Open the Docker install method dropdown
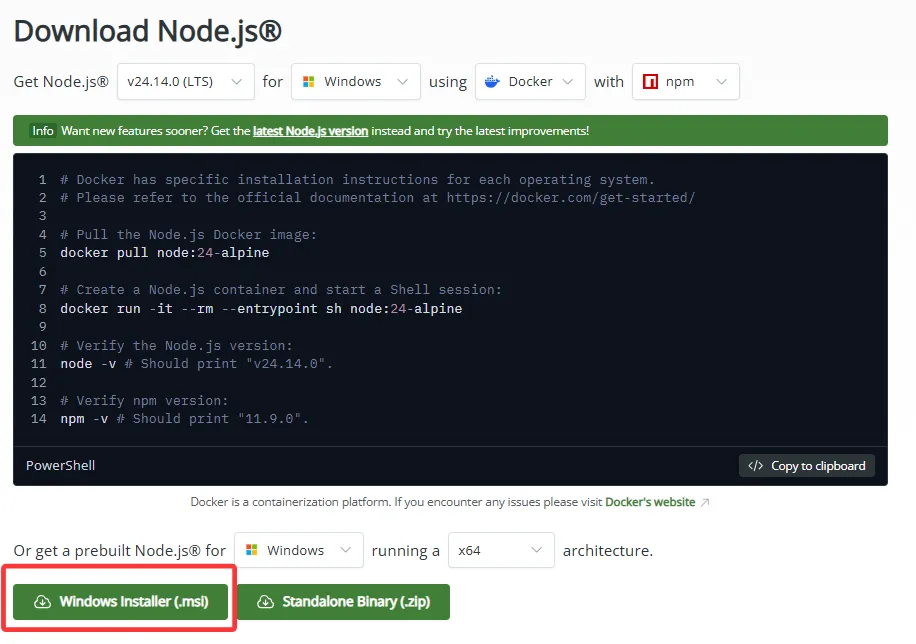The width and height of the screenshot is (916, 644). pyautogui.click(x=530, y=82)
